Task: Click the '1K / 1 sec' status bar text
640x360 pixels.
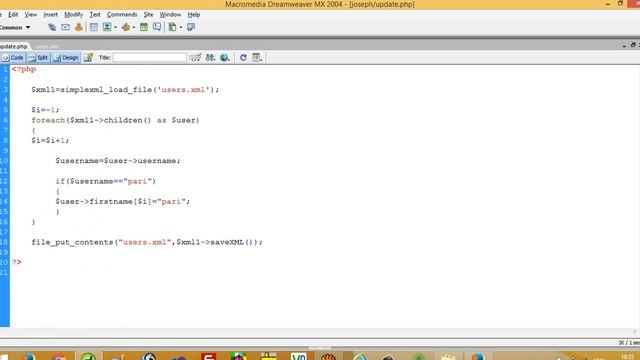Action: tap(629, 343)
